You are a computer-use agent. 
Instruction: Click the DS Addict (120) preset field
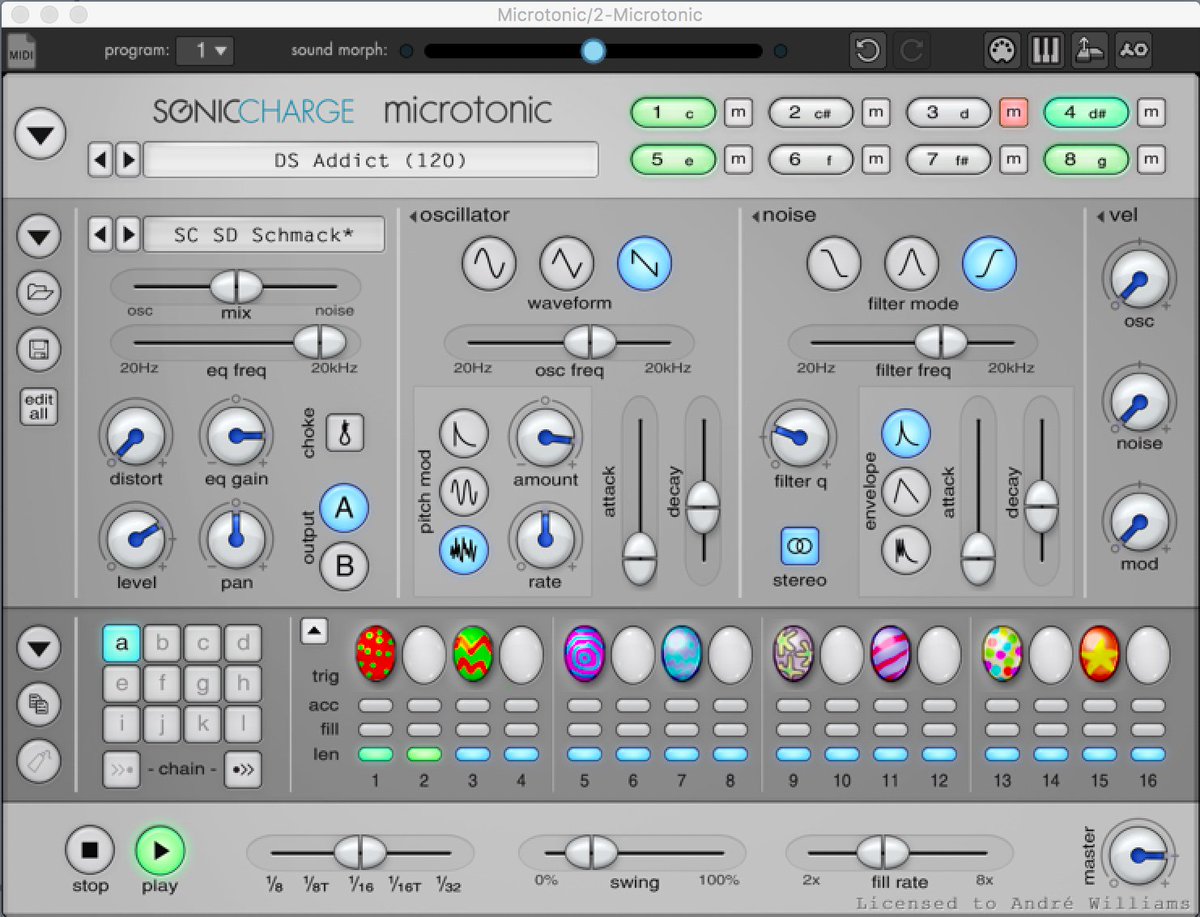[x=371, y=160]
